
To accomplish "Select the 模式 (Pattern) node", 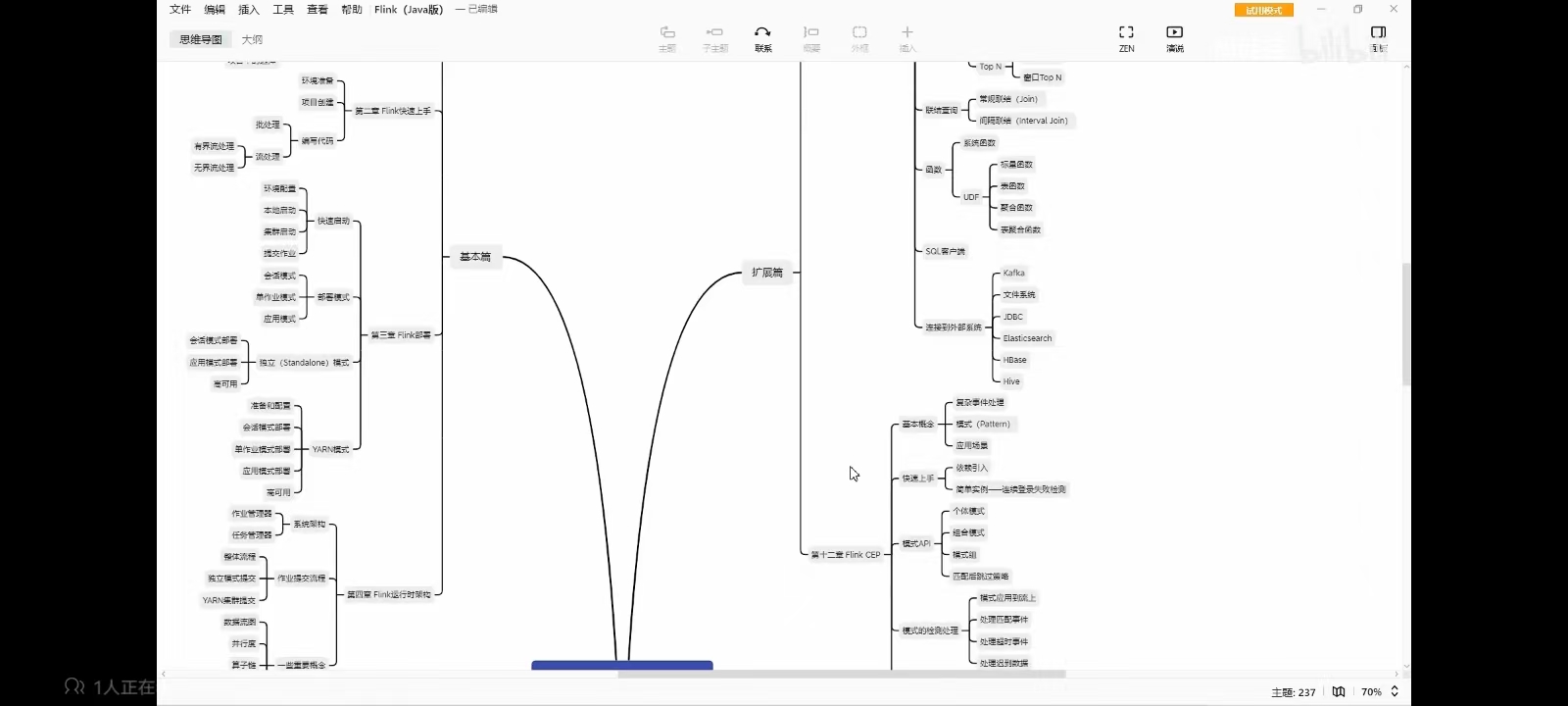I will click(983, 425).
